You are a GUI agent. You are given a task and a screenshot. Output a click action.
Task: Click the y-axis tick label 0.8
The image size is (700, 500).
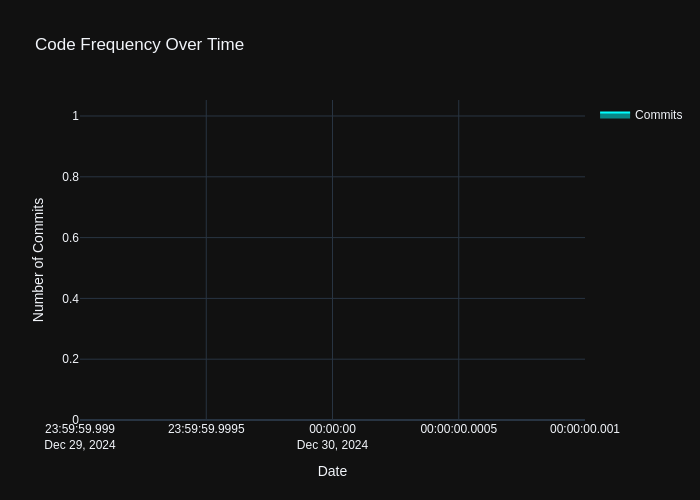(70, 177)
